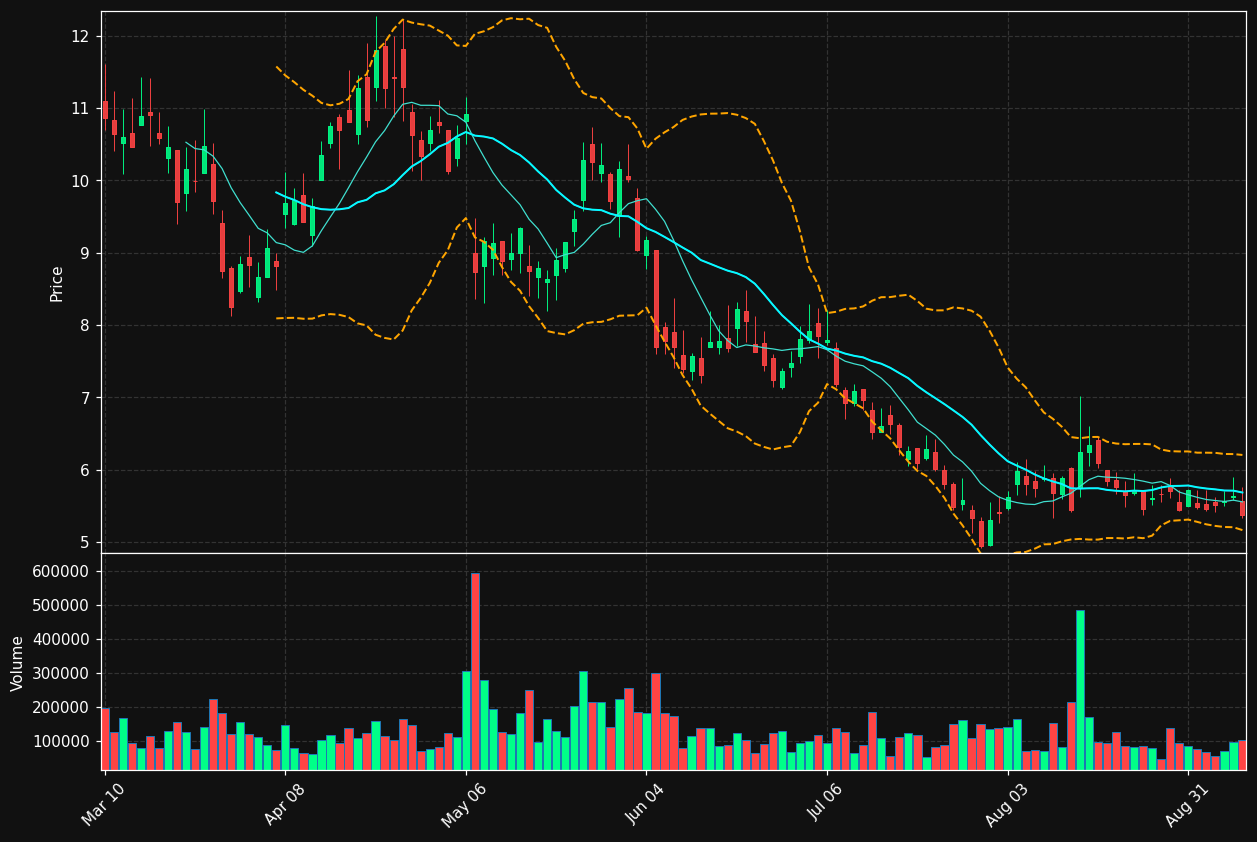
Task: Click the volume axis value 200000
Action: (61, 708)
